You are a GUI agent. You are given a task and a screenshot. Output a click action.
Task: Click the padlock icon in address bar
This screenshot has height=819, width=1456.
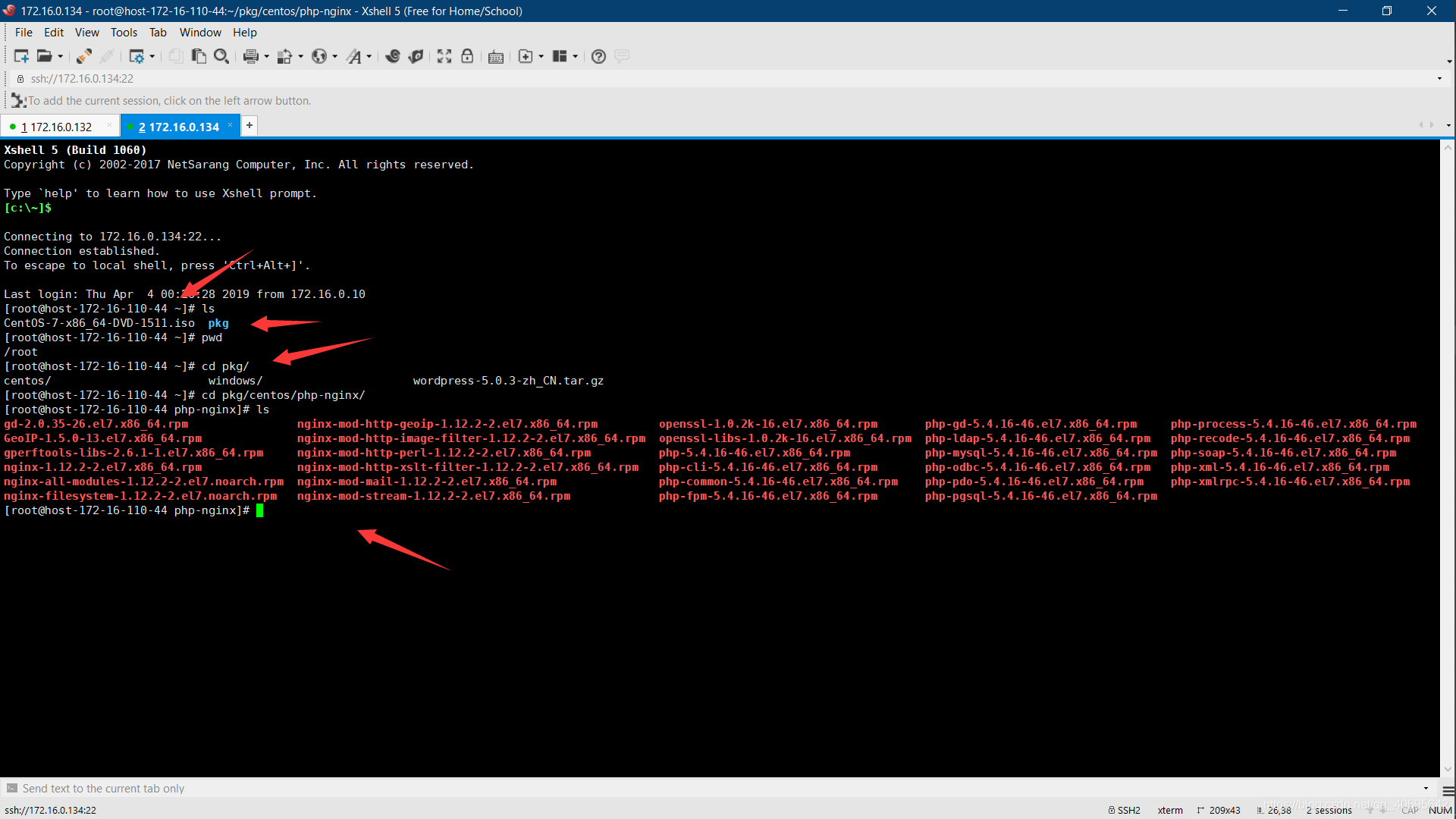point(20,79)
